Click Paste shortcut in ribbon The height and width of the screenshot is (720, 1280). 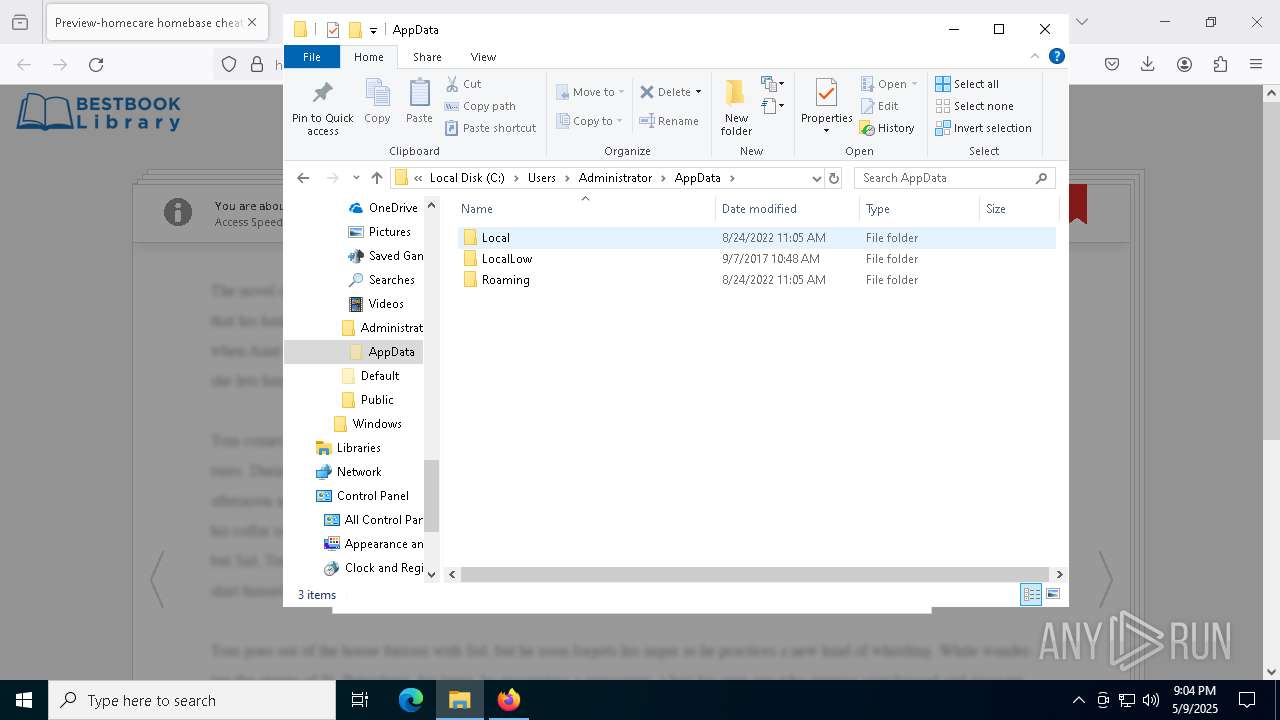(x=491, y=128)
